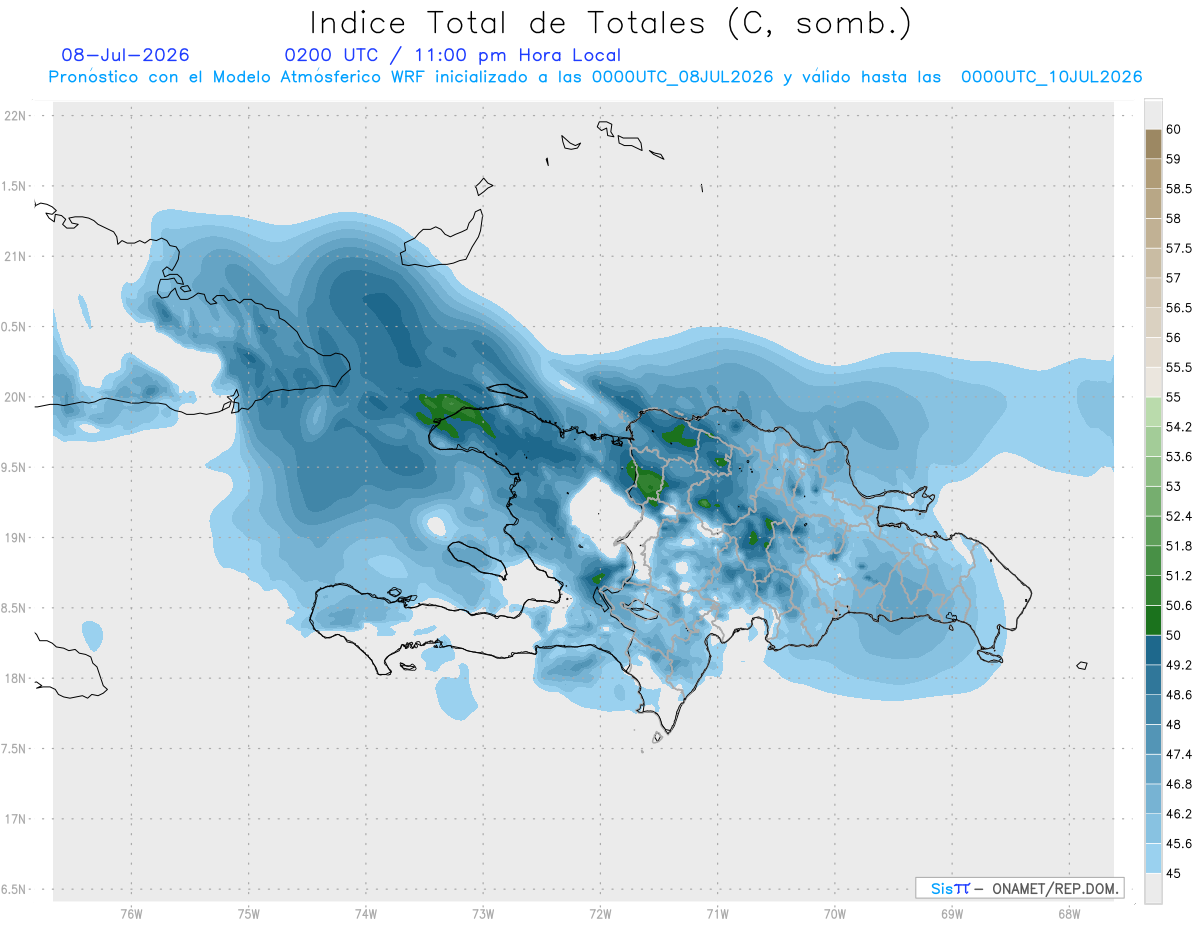Screen dimensions: 1200x927
Task: Click the colorbar label '55'
Action: click(x=1173, y=398)
